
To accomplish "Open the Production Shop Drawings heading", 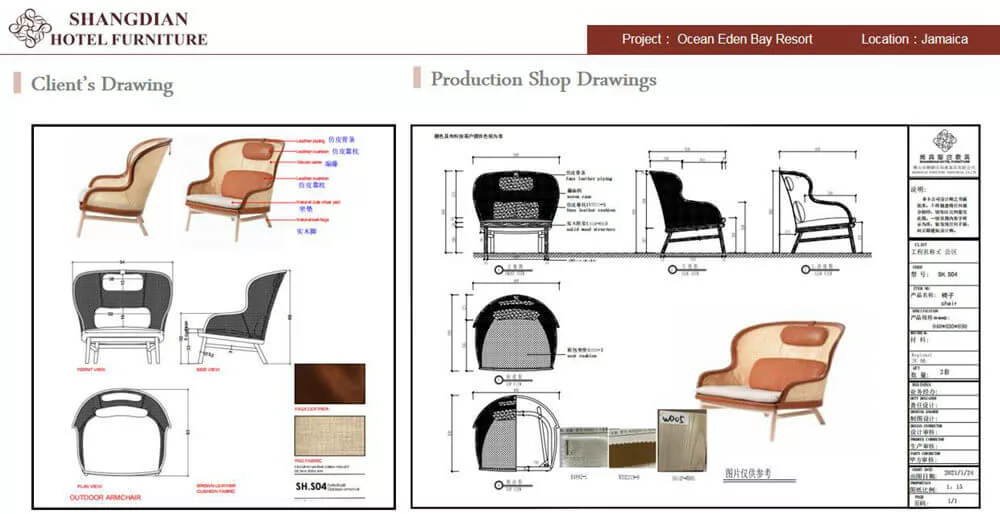I will coord(543,79).
